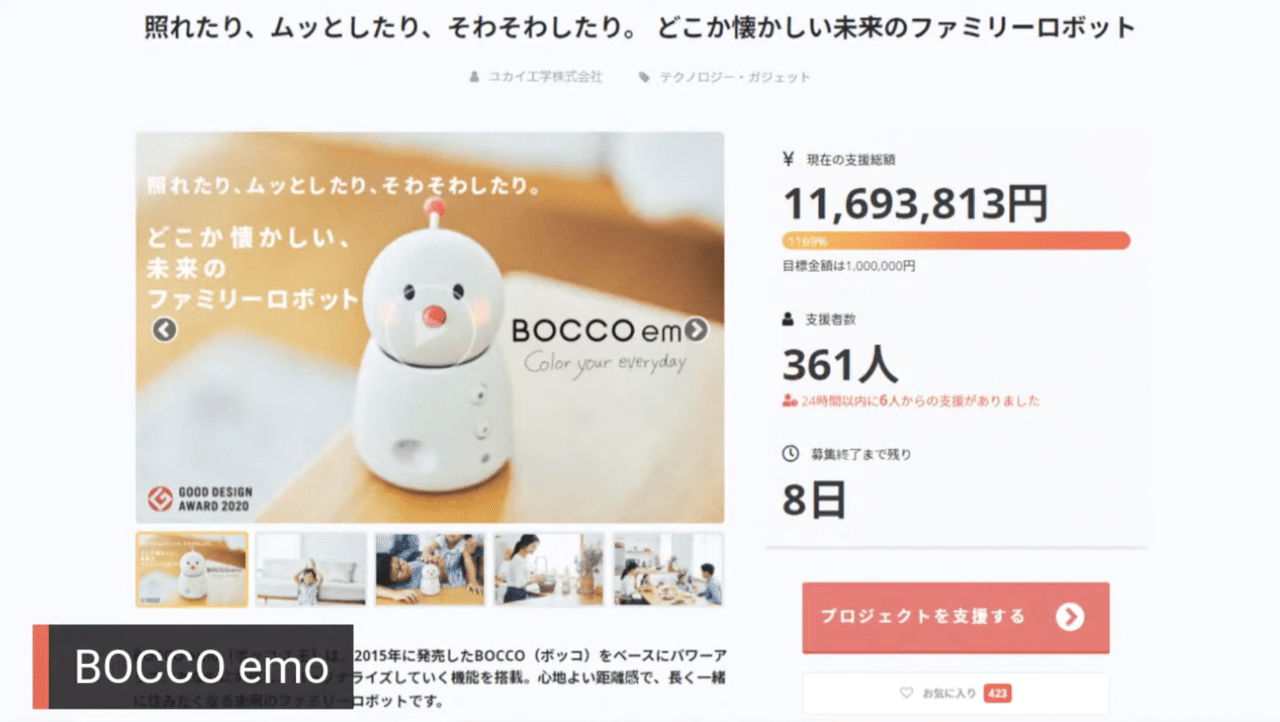Click the previous slide arrow on carousel
Viewport: 1280px width, 722px height.
pyautogui.click(x=165, y=329)
